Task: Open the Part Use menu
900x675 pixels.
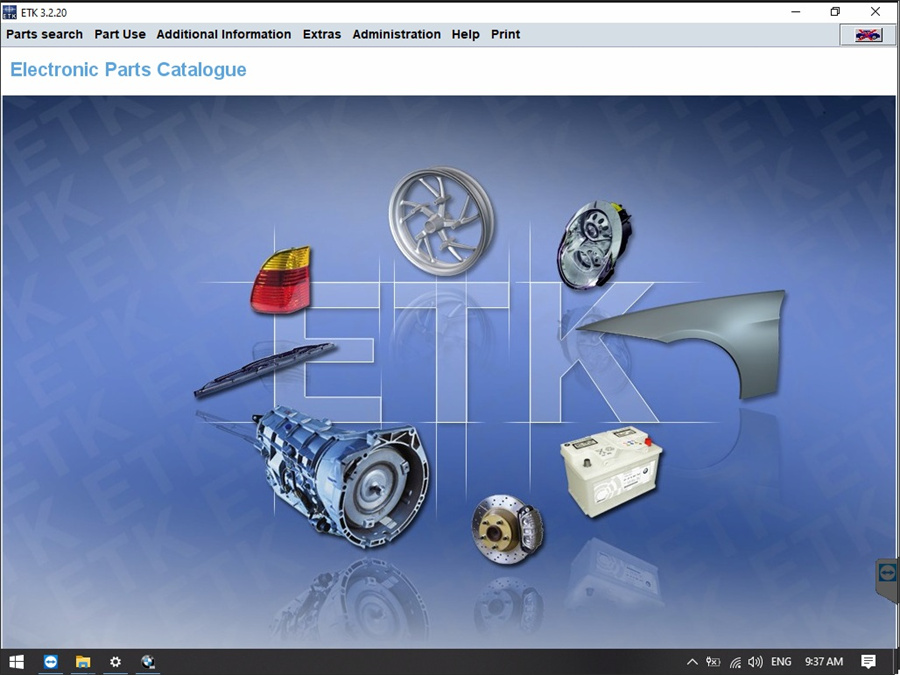Action: tap(119, 34)
